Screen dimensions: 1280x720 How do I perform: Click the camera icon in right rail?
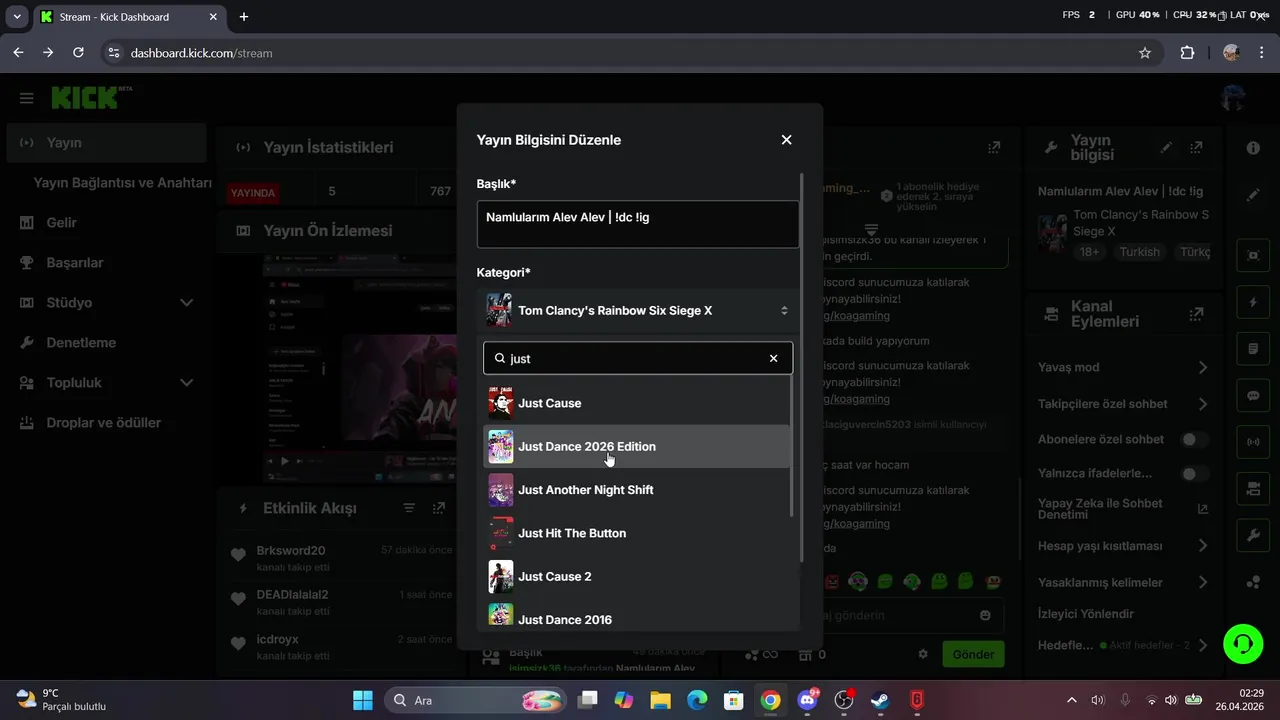(x=1253, y=489)
